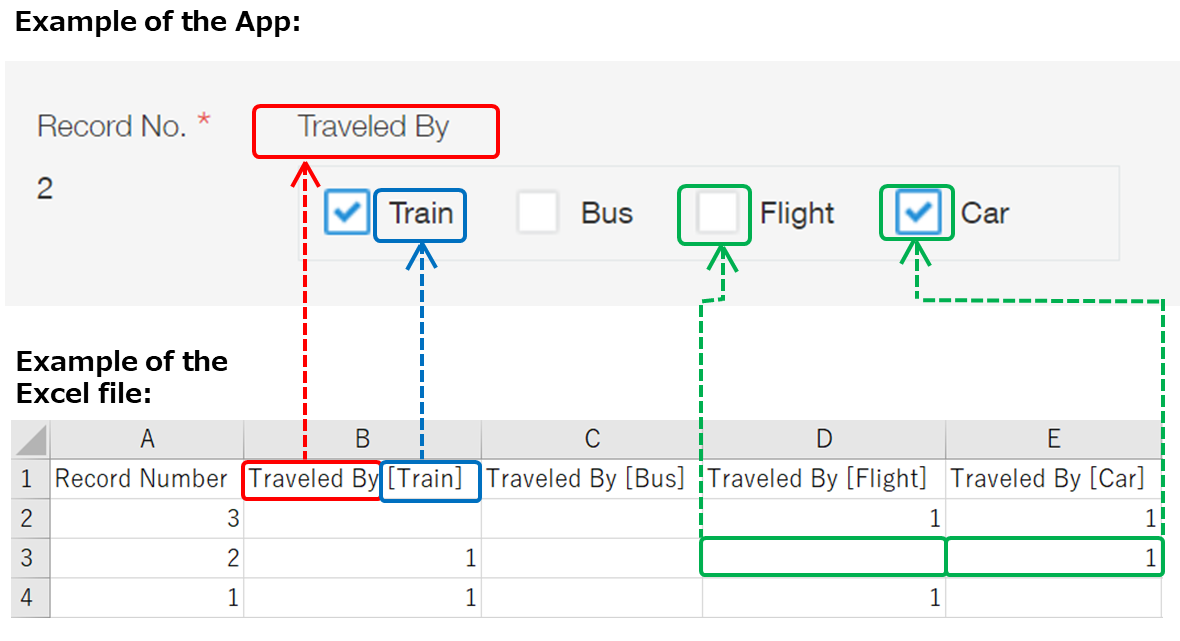Click the Traveled By field label

375,127
